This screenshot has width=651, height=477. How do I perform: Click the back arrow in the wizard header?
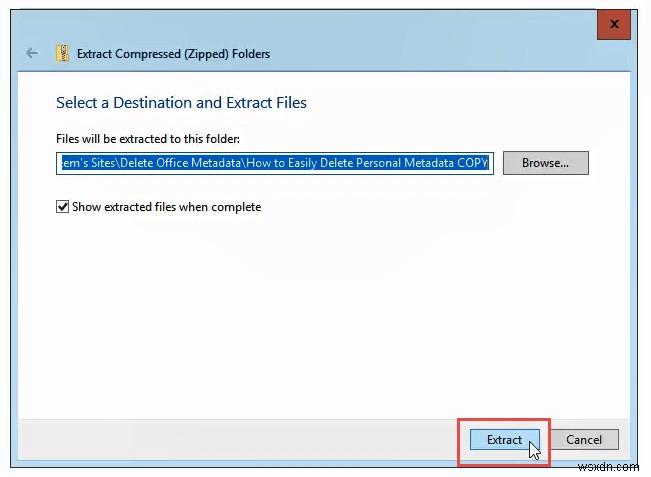(32, 53)
